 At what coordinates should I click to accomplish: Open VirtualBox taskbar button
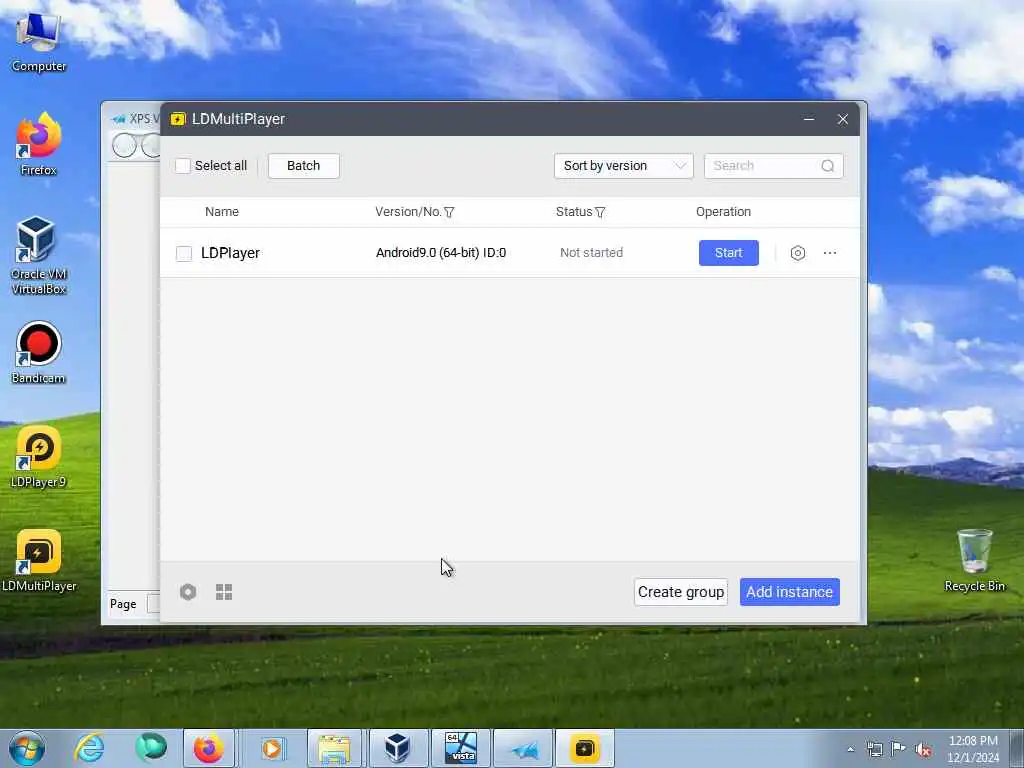pyautogui.click(x=397, y=748)
